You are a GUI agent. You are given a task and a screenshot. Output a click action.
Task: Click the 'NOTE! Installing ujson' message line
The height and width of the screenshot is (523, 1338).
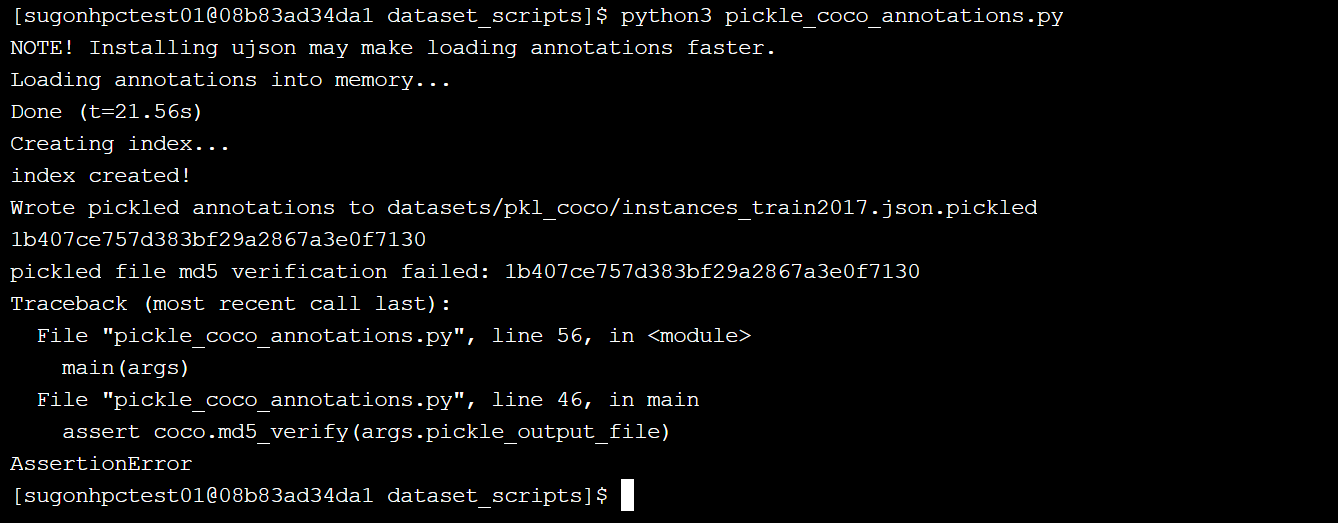(393, 48)
